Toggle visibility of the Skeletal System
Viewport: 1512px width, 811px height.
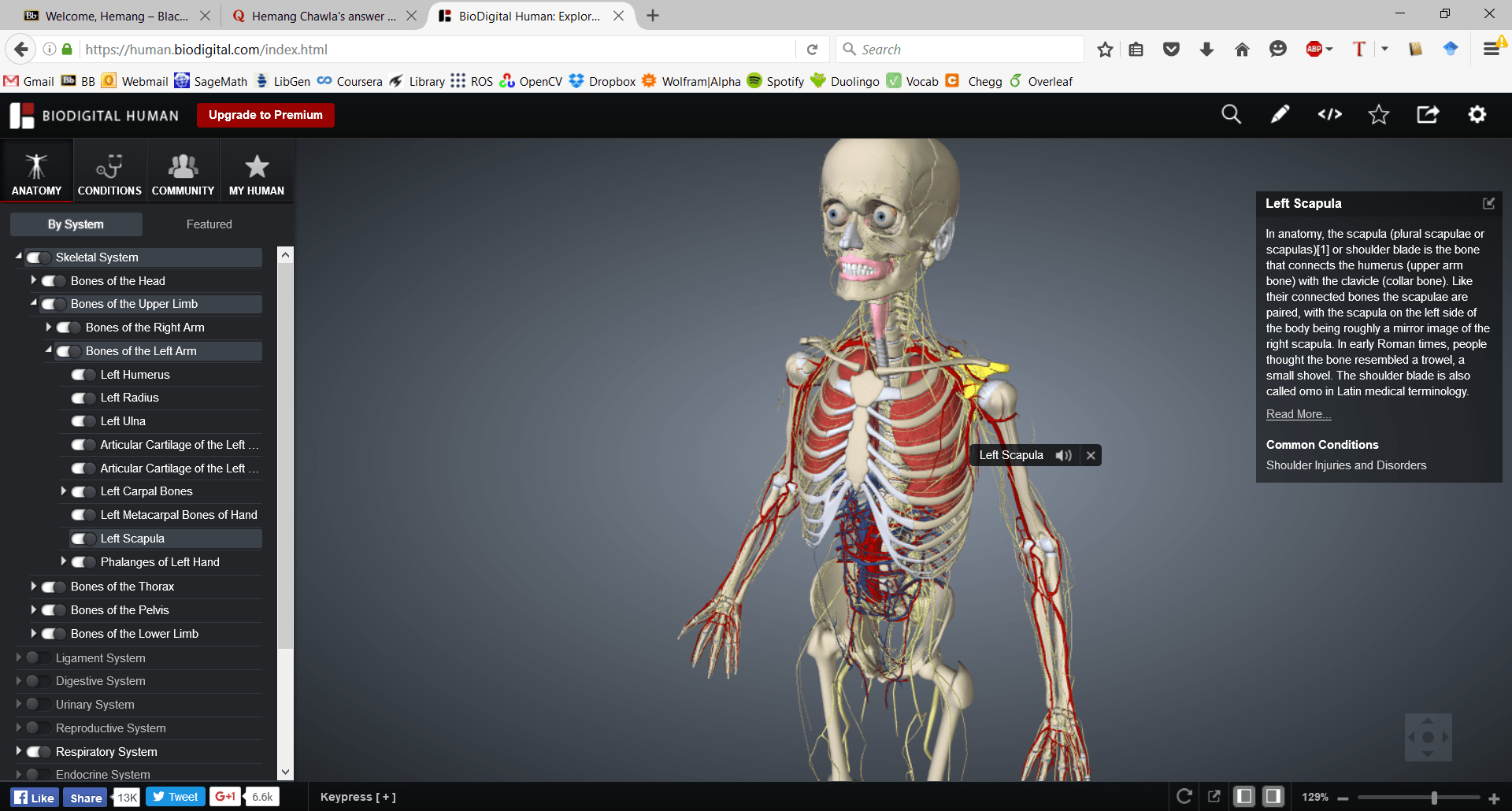(36, 257)
